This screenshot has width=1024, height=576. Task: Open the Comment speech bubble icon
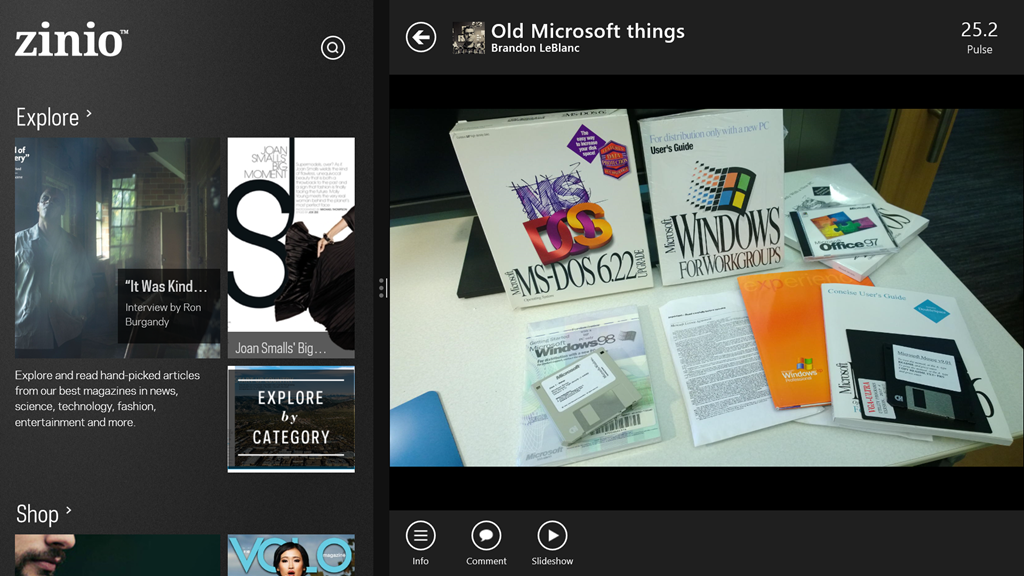pos(486,536)
